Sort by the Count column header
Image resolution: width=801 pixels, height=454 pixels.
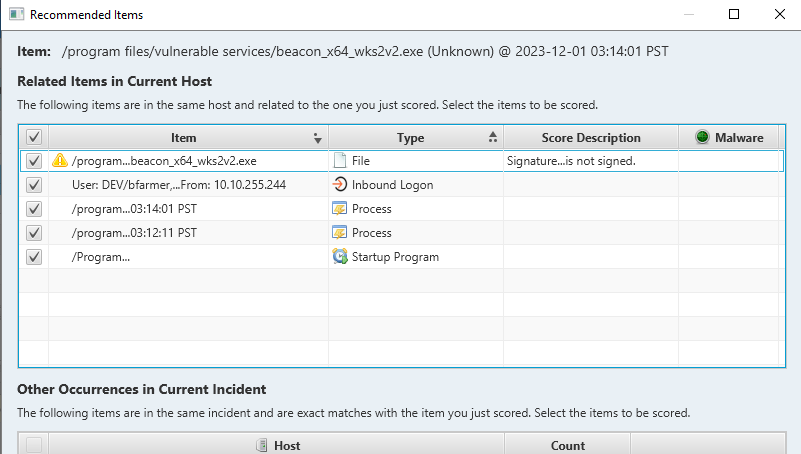tap(567, 446)
